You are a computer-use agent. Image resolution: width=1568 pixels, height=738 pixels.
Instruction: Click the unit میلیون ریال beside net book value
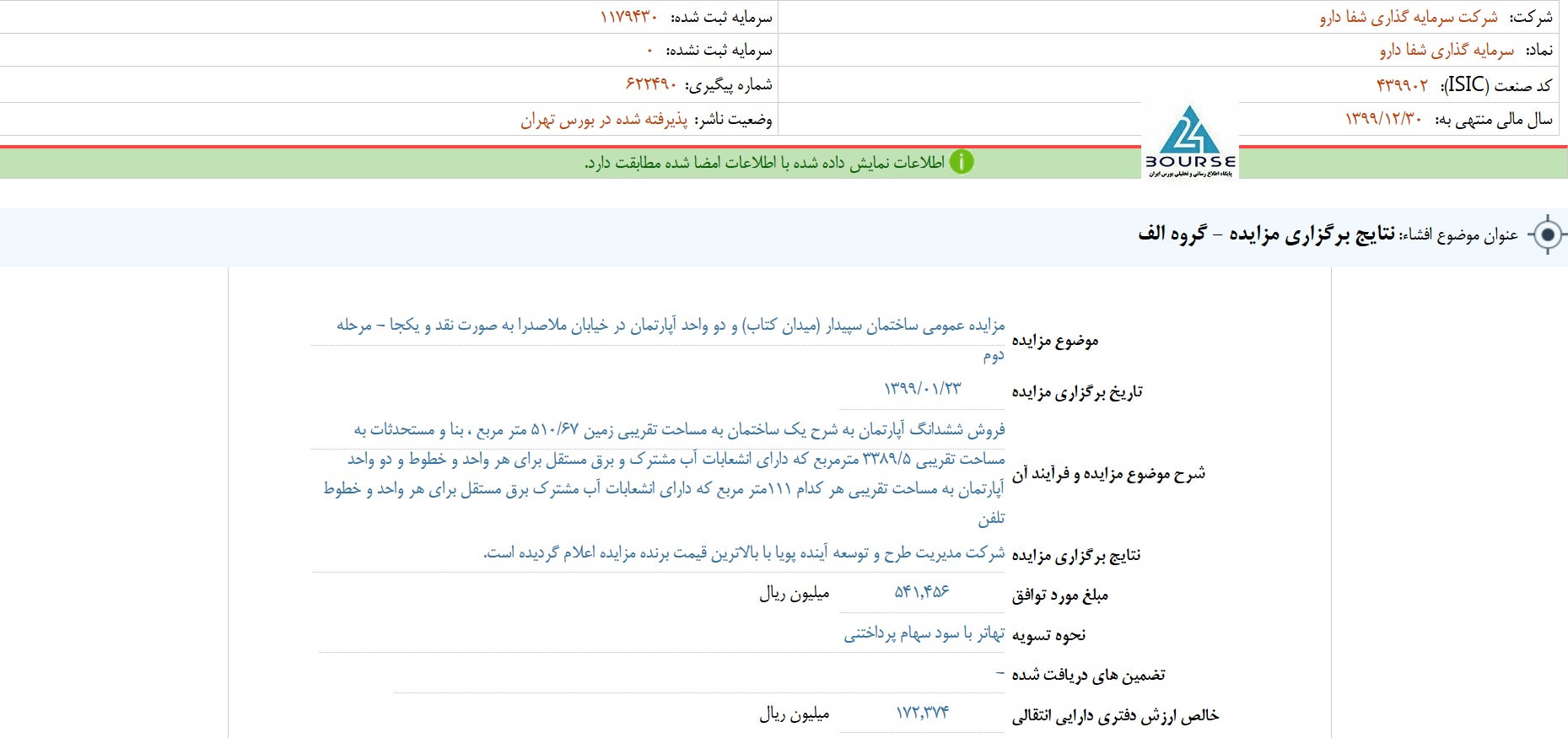(x=795, y=714)
